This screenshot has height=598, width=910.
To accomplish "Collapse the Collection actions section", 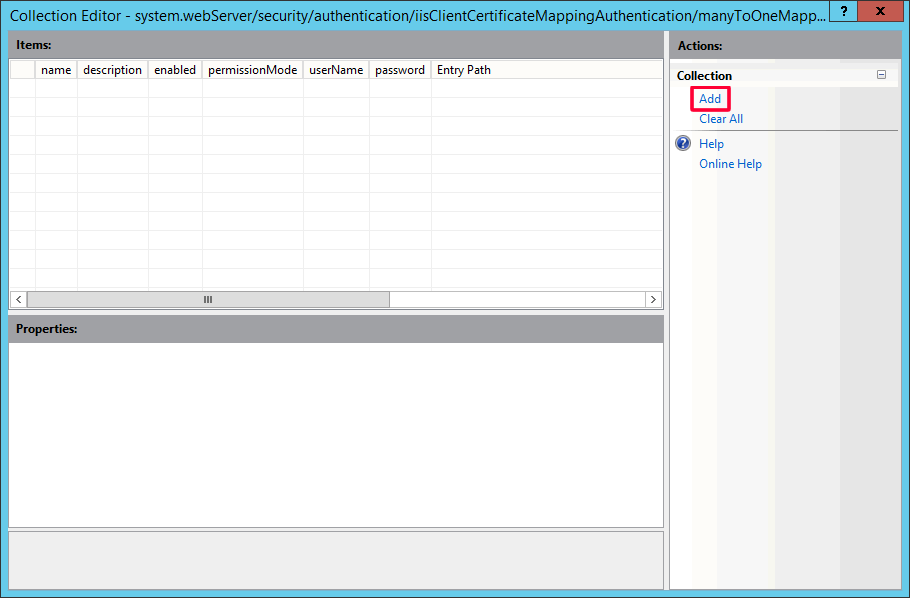I will coord(881,75).
